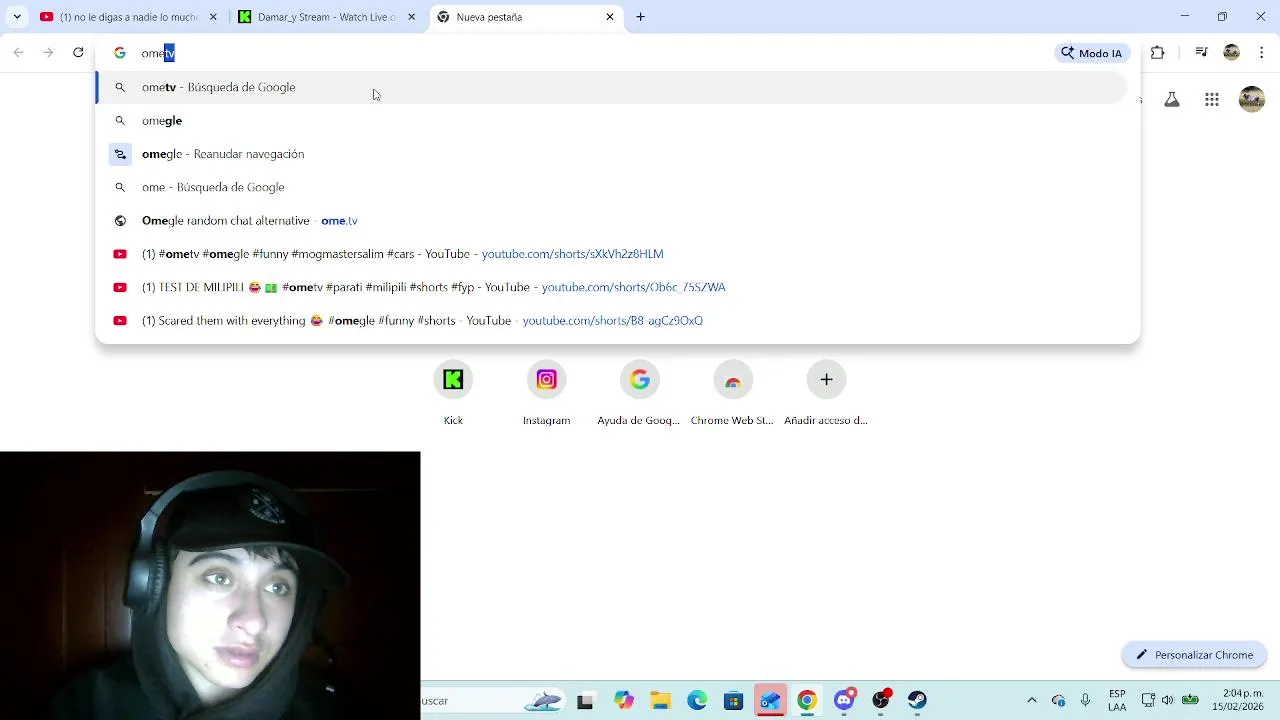Image resolution: width=1280 pixels, height=720 pixels.
Task: Open volume settings from the speaker icon
Action: (x=1168, y=701)
